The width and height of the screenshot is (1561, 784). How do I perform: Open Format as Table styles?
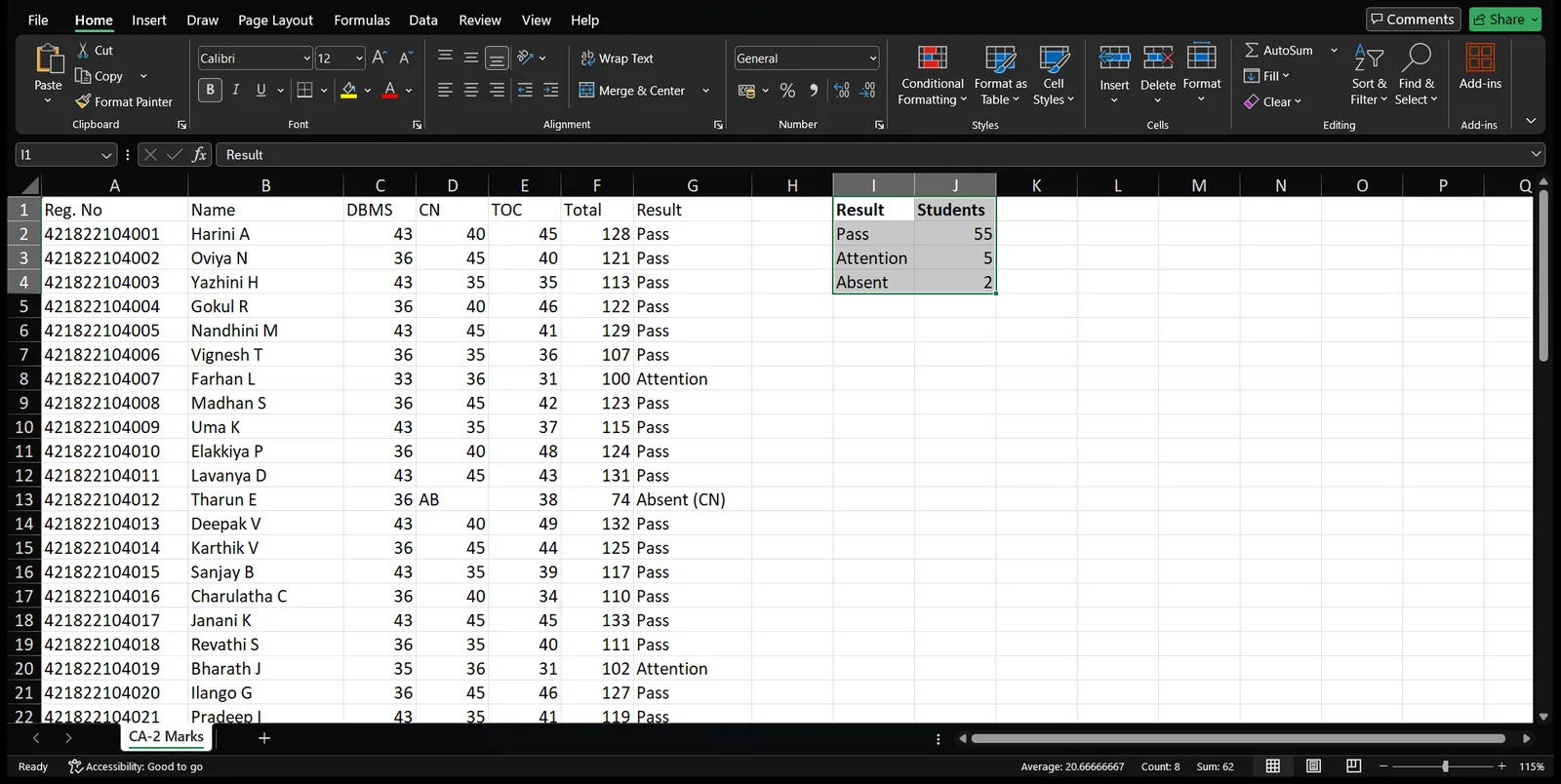pos(1000,75)
